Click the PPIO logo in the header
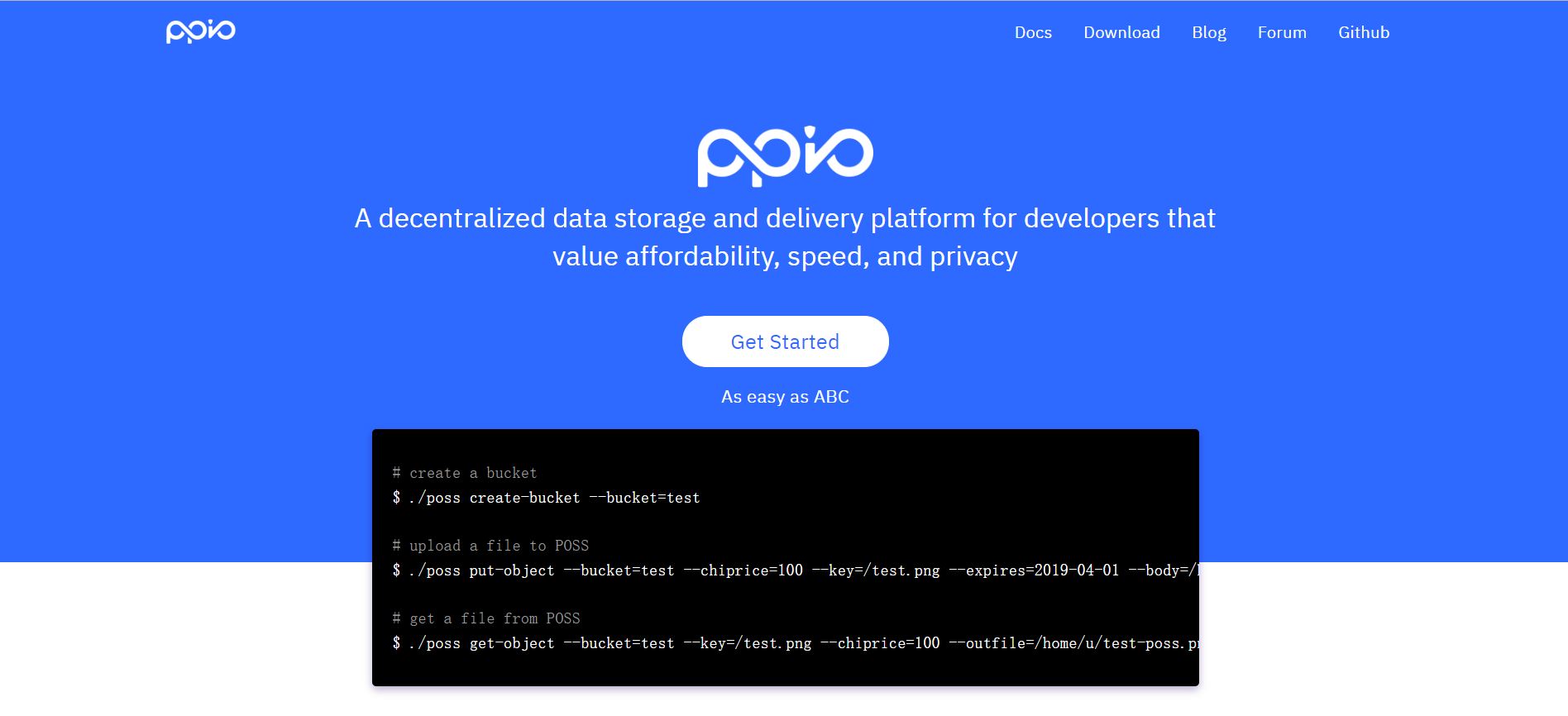 [x=201, y=31]
